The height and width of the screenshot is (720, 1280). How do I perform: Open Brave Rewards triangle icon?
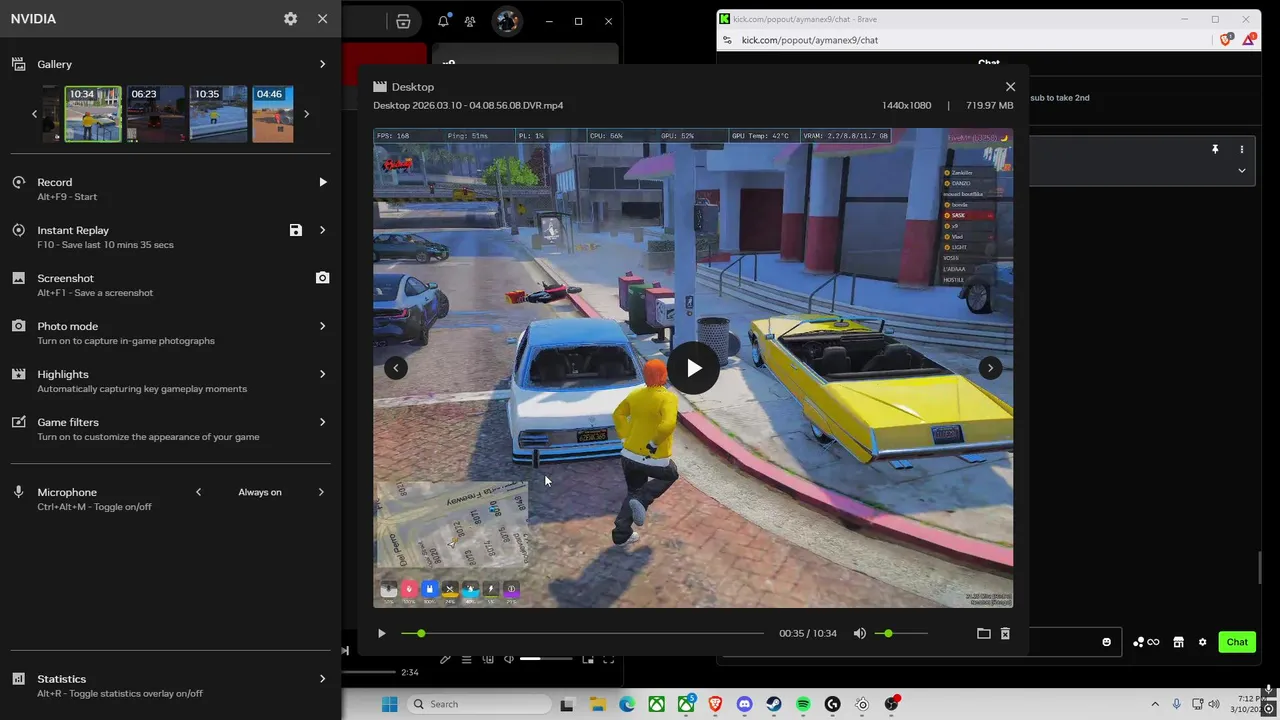(x=1247, y=40)
